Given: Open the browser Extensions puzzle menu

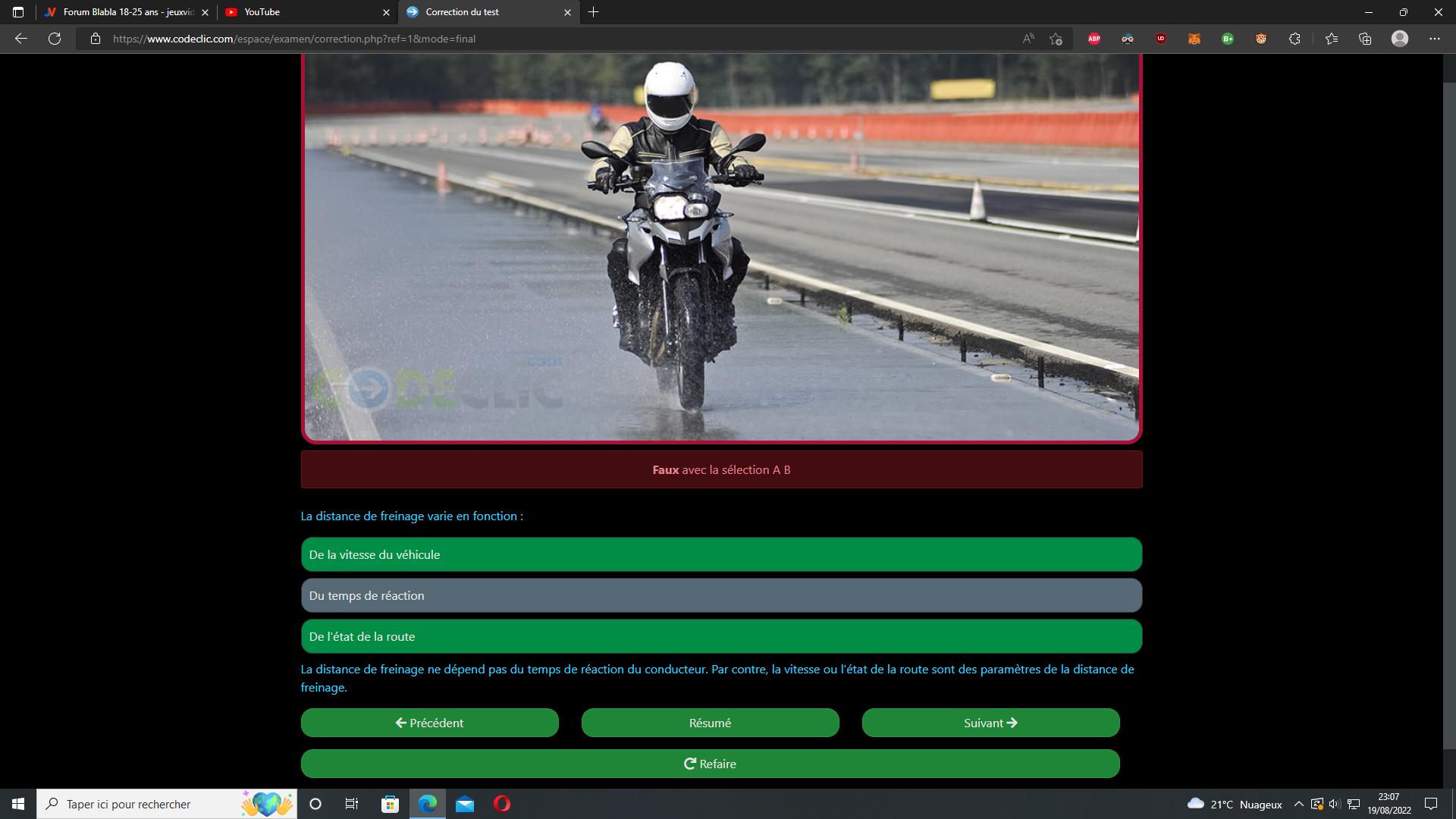Looking at the screenshot, I should [x=1294, y=39].
